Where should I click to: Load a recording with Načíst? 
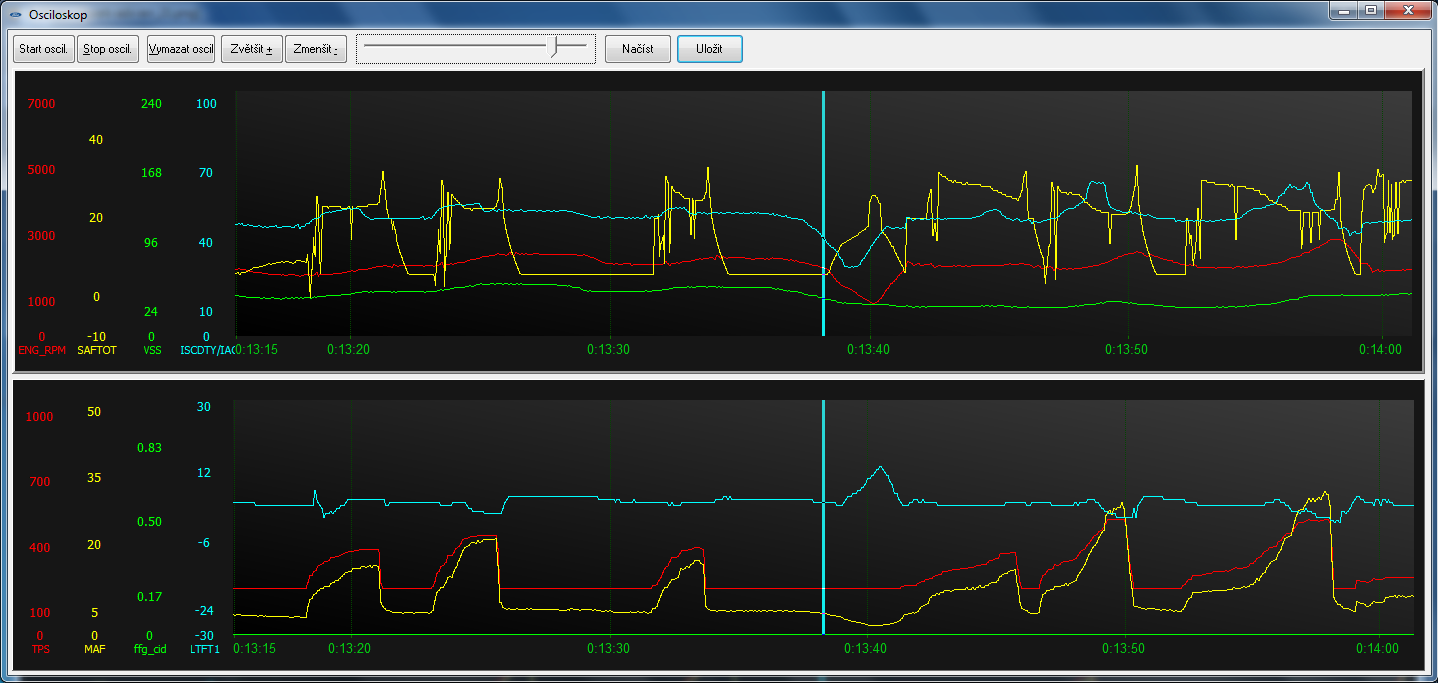[x=637, y=49]
